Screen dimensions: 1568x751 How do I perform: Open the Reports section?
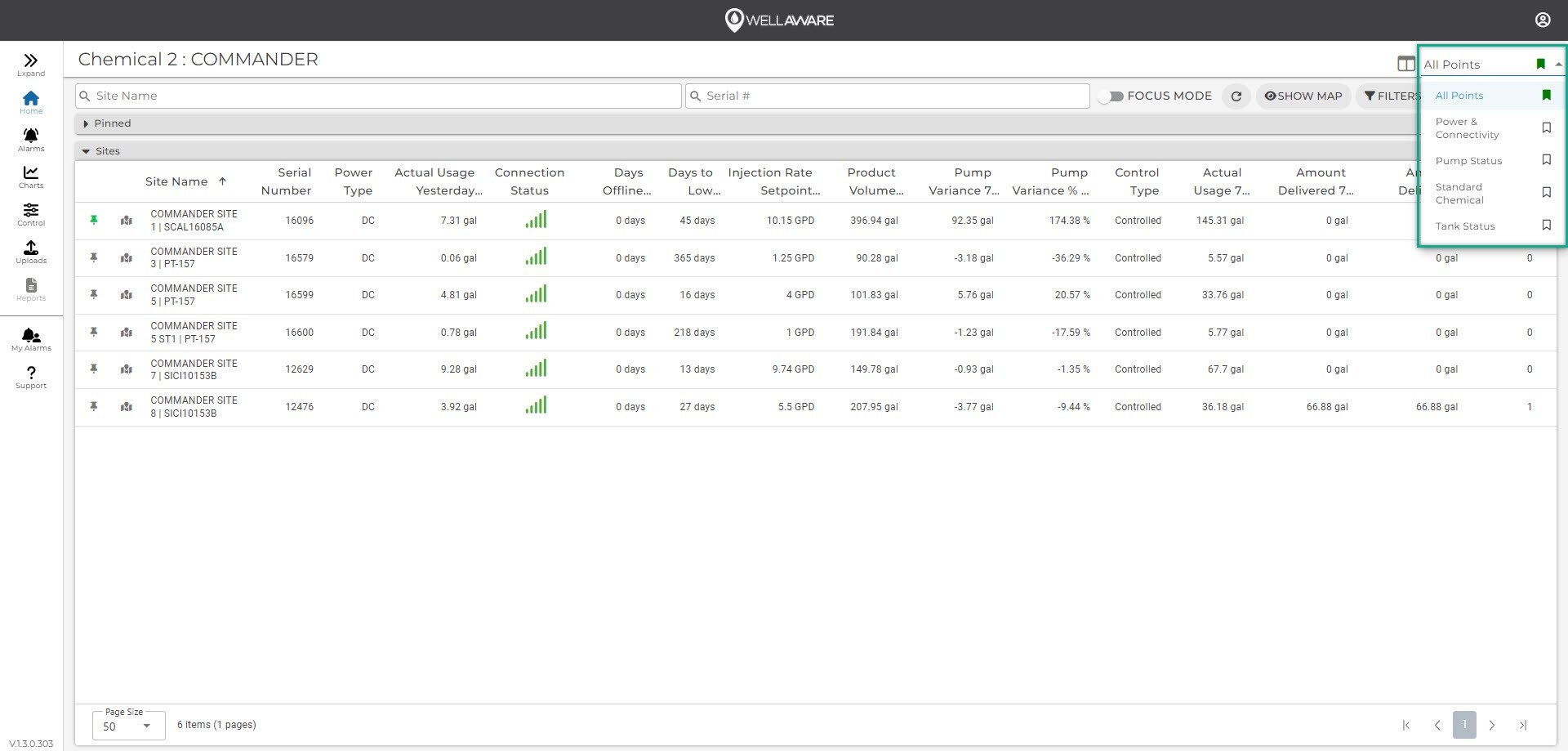tap(31, 289)
